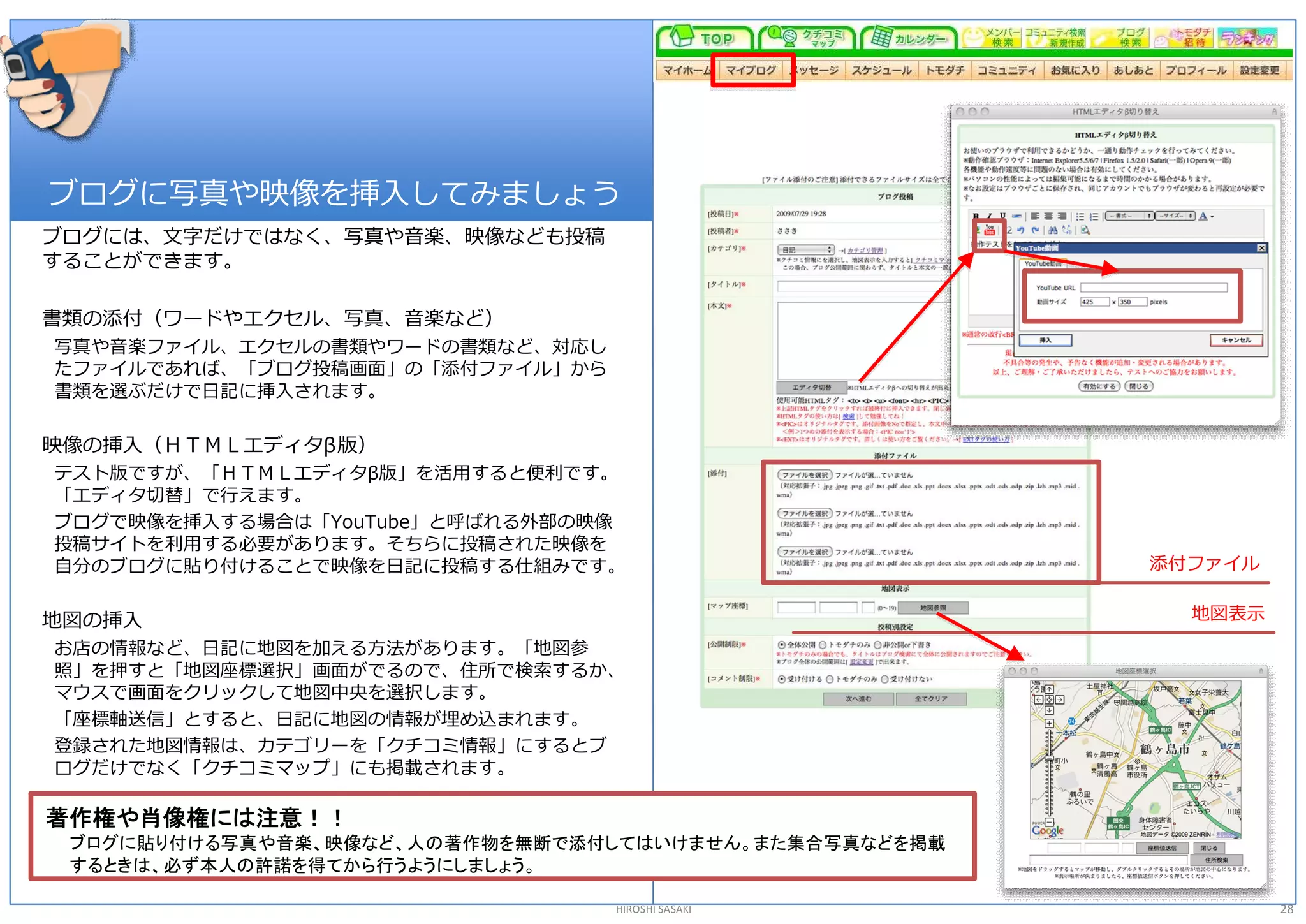Screen dimensions: 1306x924
Task: Click the YouTube URL input field
Action: coord(1153,288)
